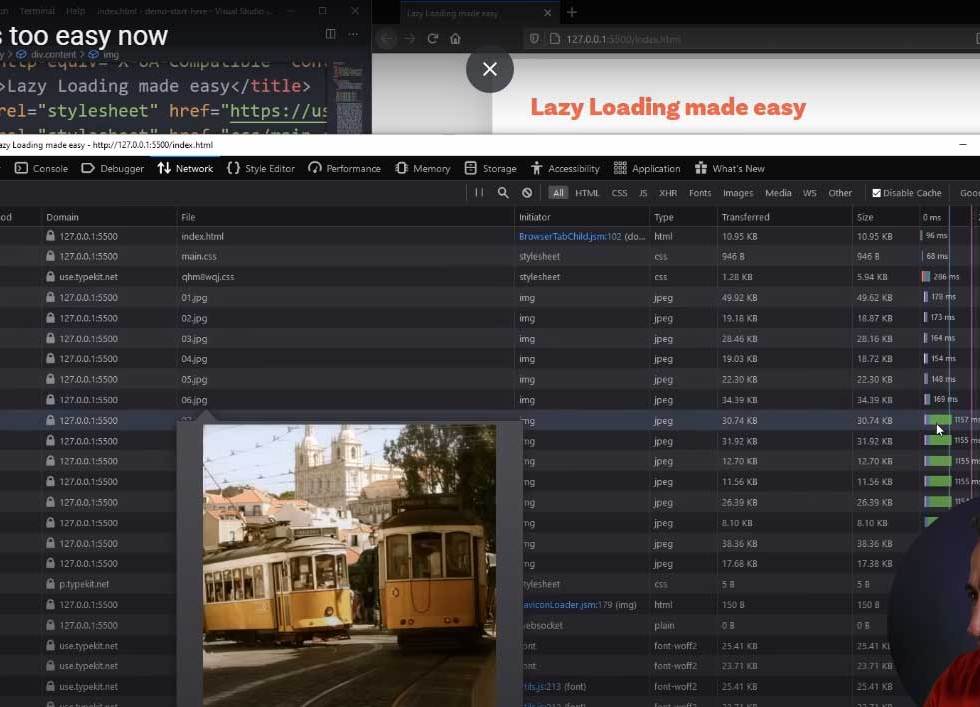This screenshot has height=707, width=980.
Task: Click the tracking protection shield icon
Action: [x=536, y=39]
